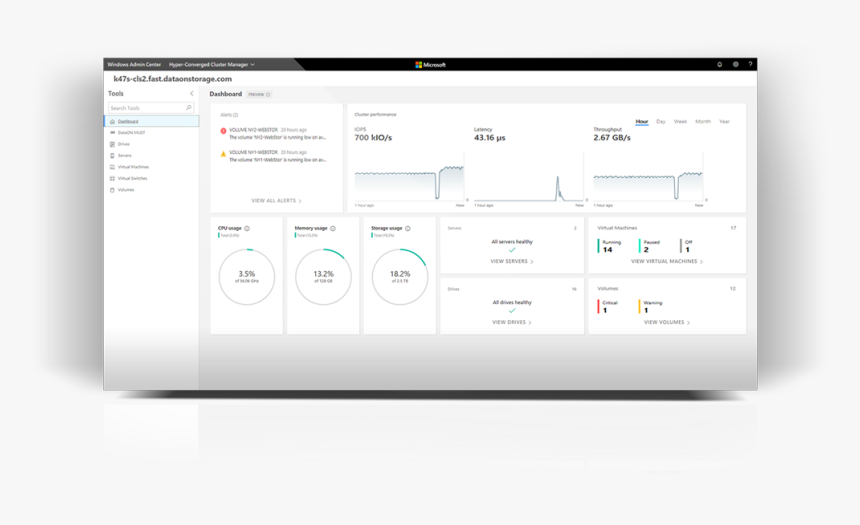Click the CPU usage 3.5% gauge
The width and height of the screenshot is (860, 525).
(247, 277)
